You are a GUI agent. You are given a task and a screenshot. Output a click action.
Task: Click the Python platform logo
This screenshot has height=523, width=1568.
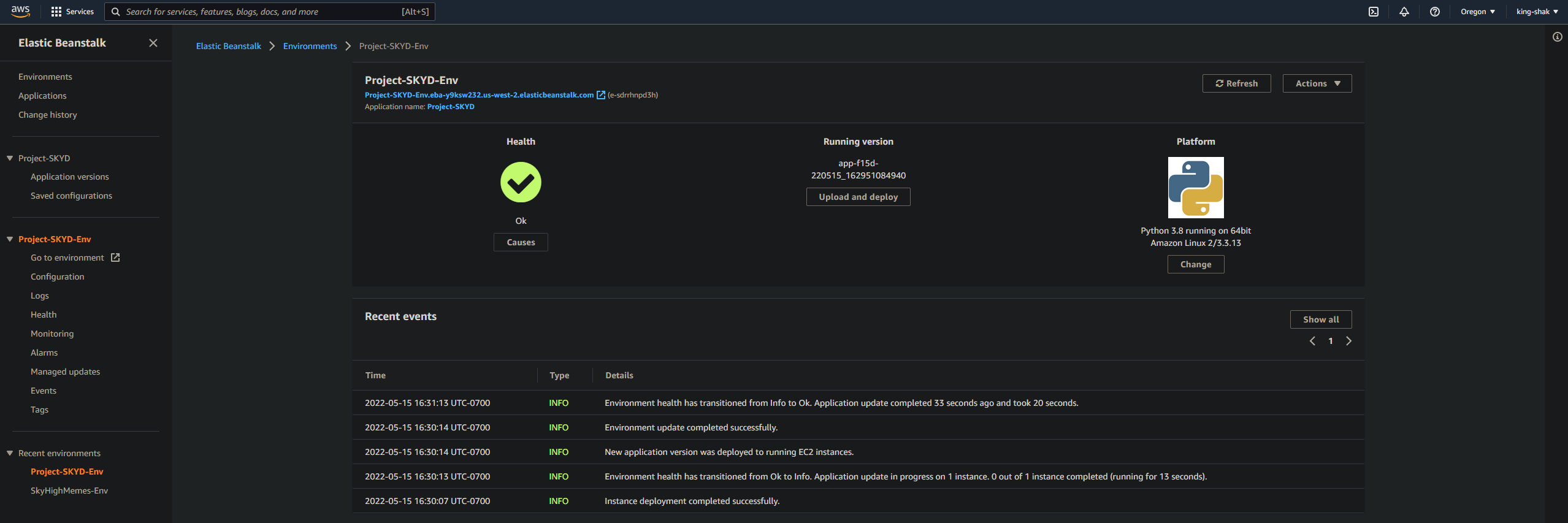(x=1196, y=188)
